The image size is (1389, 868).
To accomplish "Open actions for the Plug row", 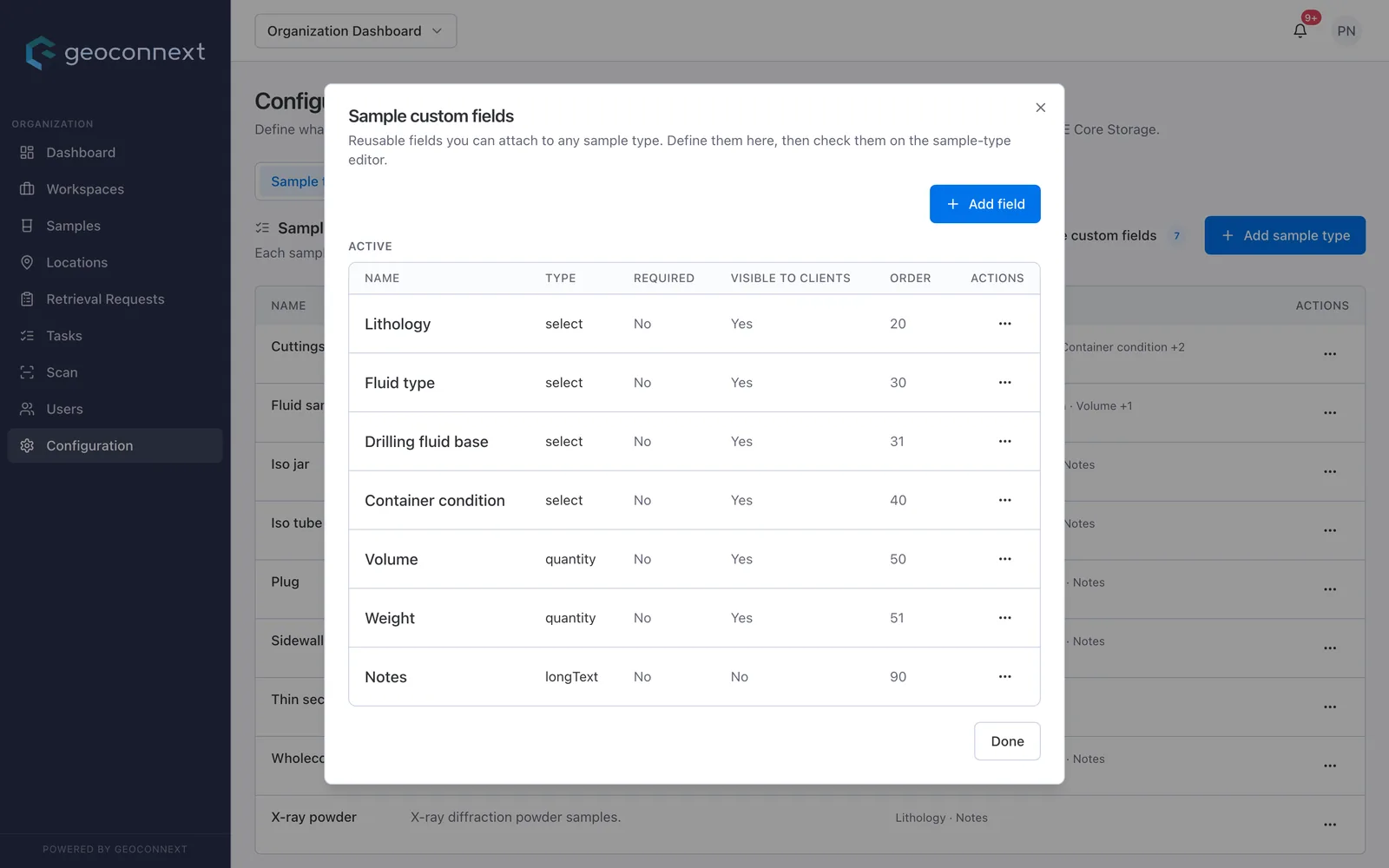I will pos(1330,589).
